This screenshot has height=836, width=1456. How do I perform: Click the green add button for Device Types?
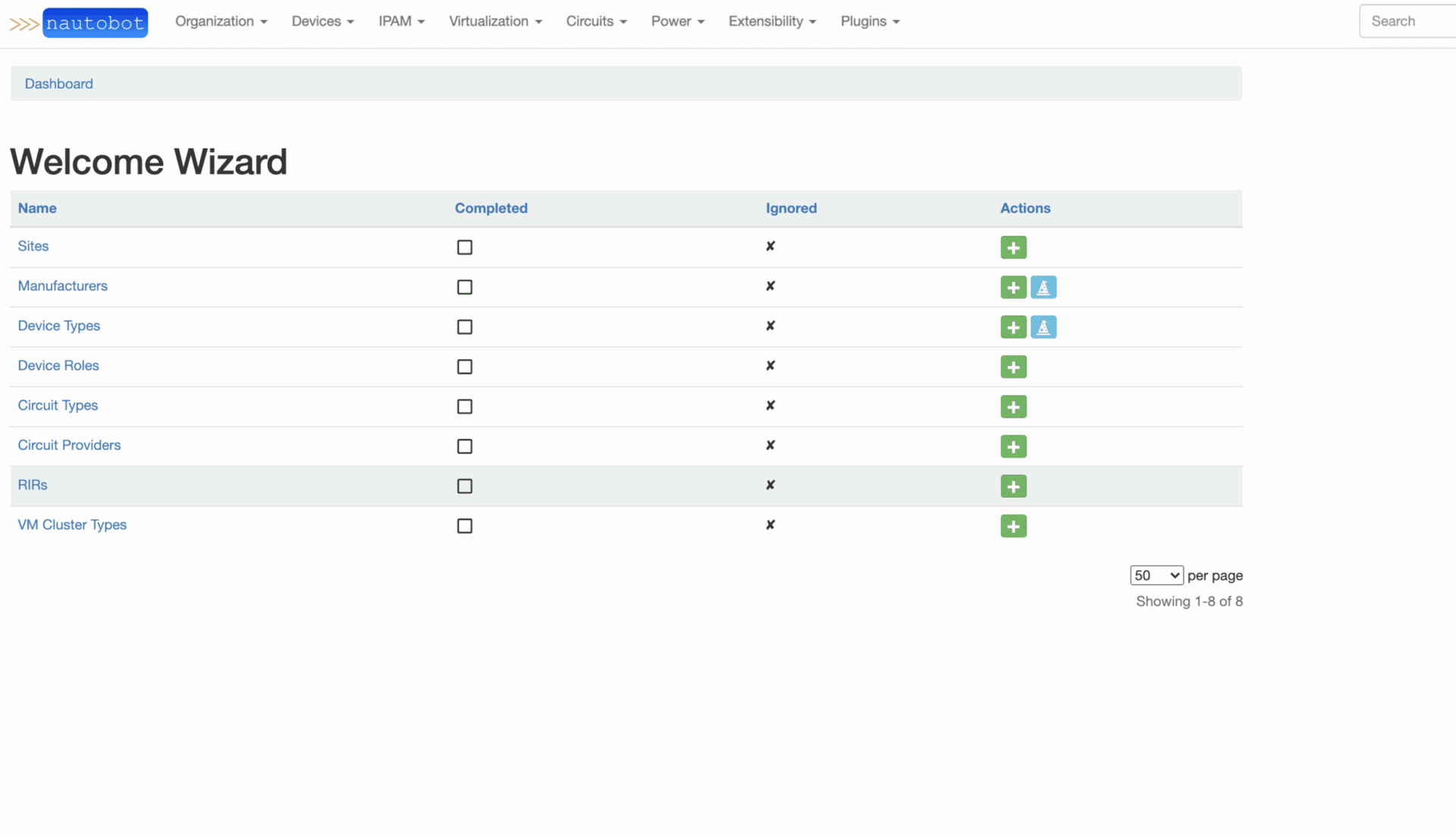point(1013,327)
